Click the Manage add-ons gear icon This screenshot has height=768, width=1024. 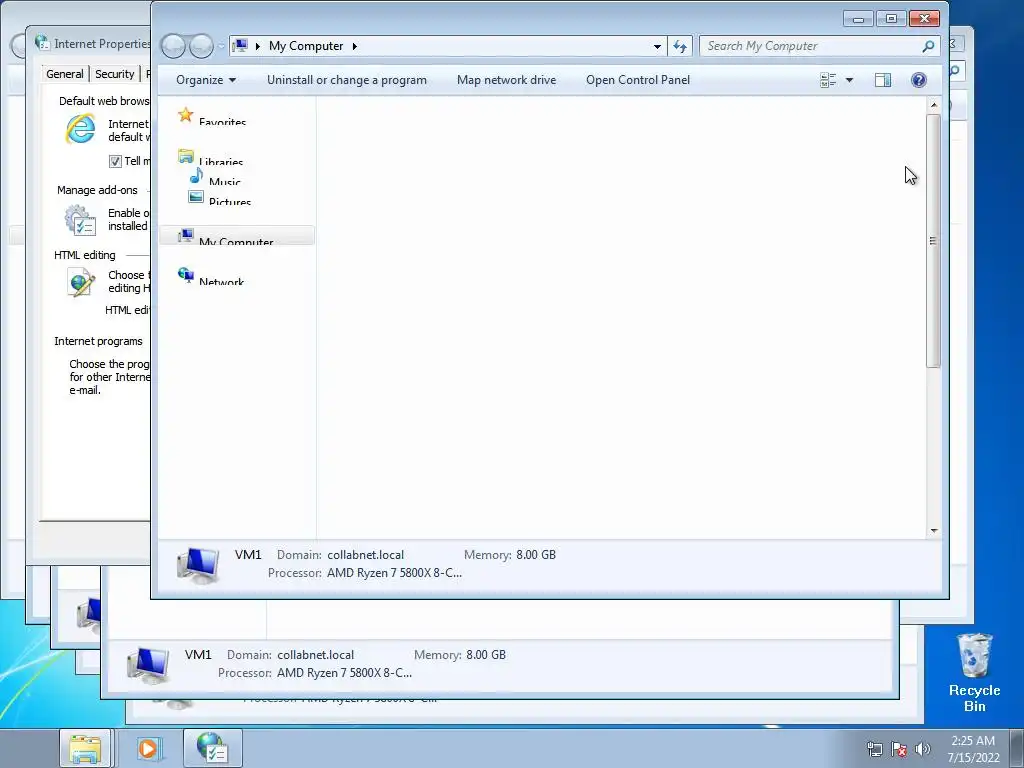80,219
